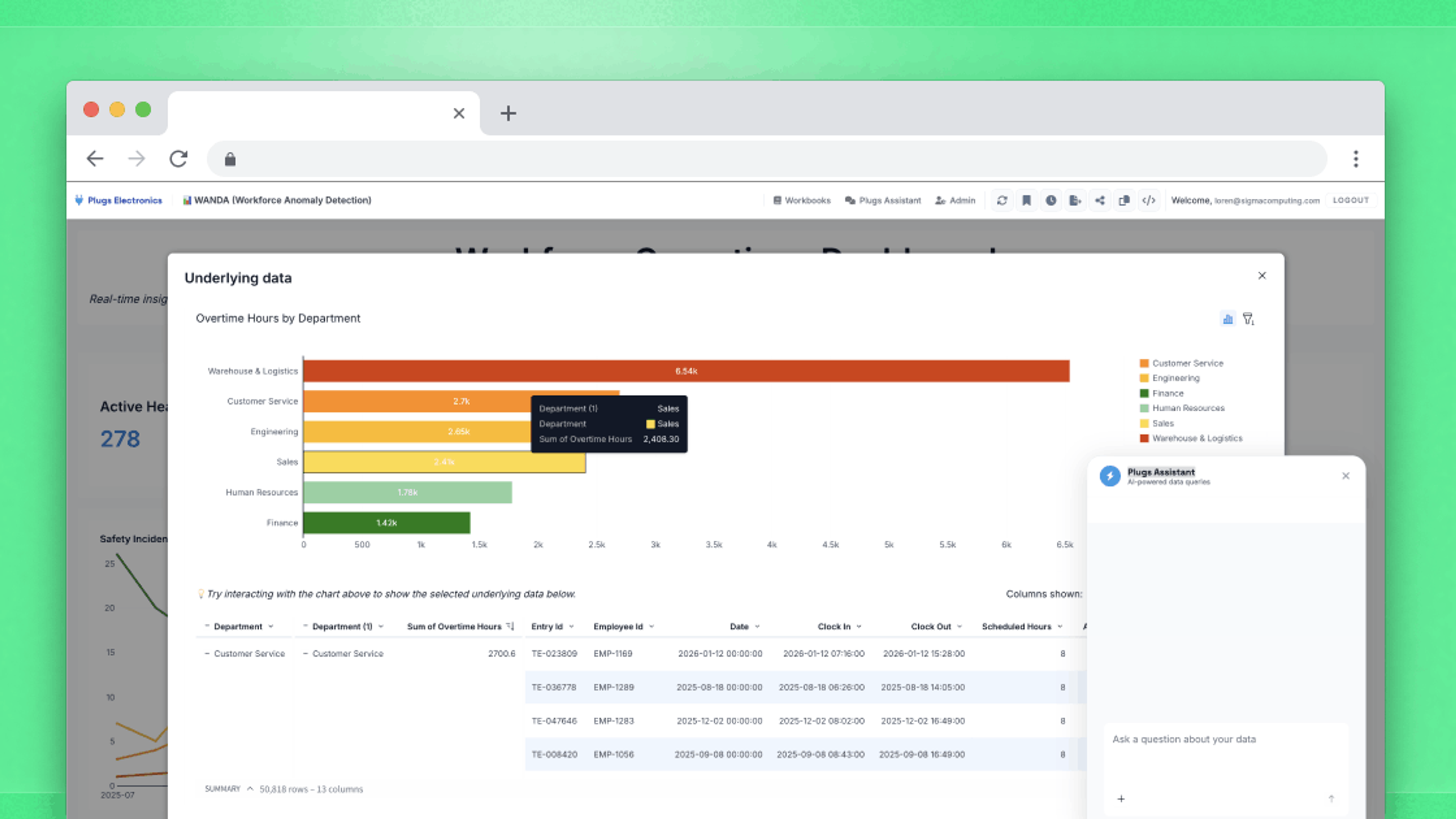Click entry TE-036778 cell

click(x=554, y=687)
